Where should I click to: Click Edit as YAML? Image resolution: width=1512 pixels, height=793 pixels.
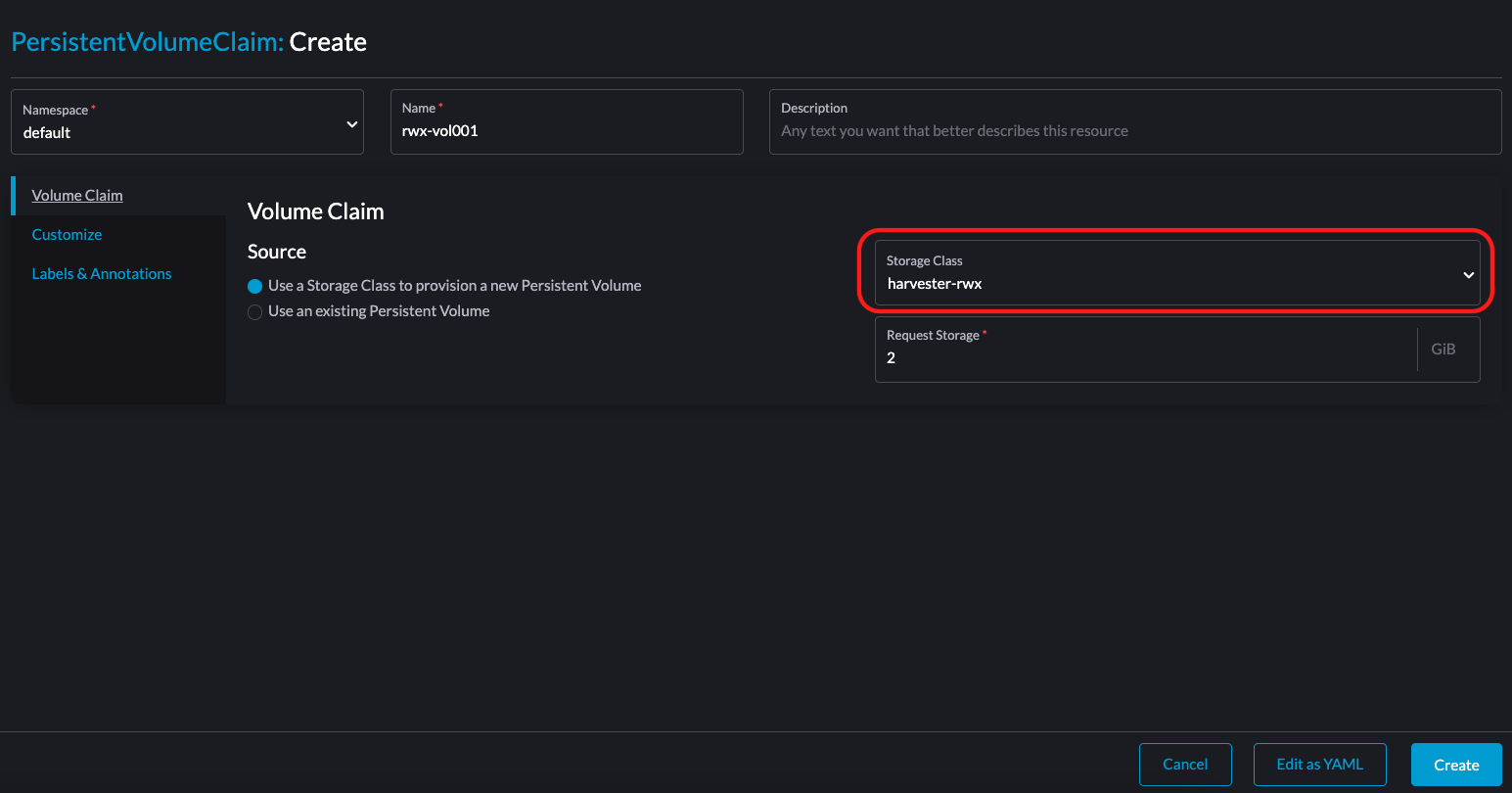tap(1319, 764)
